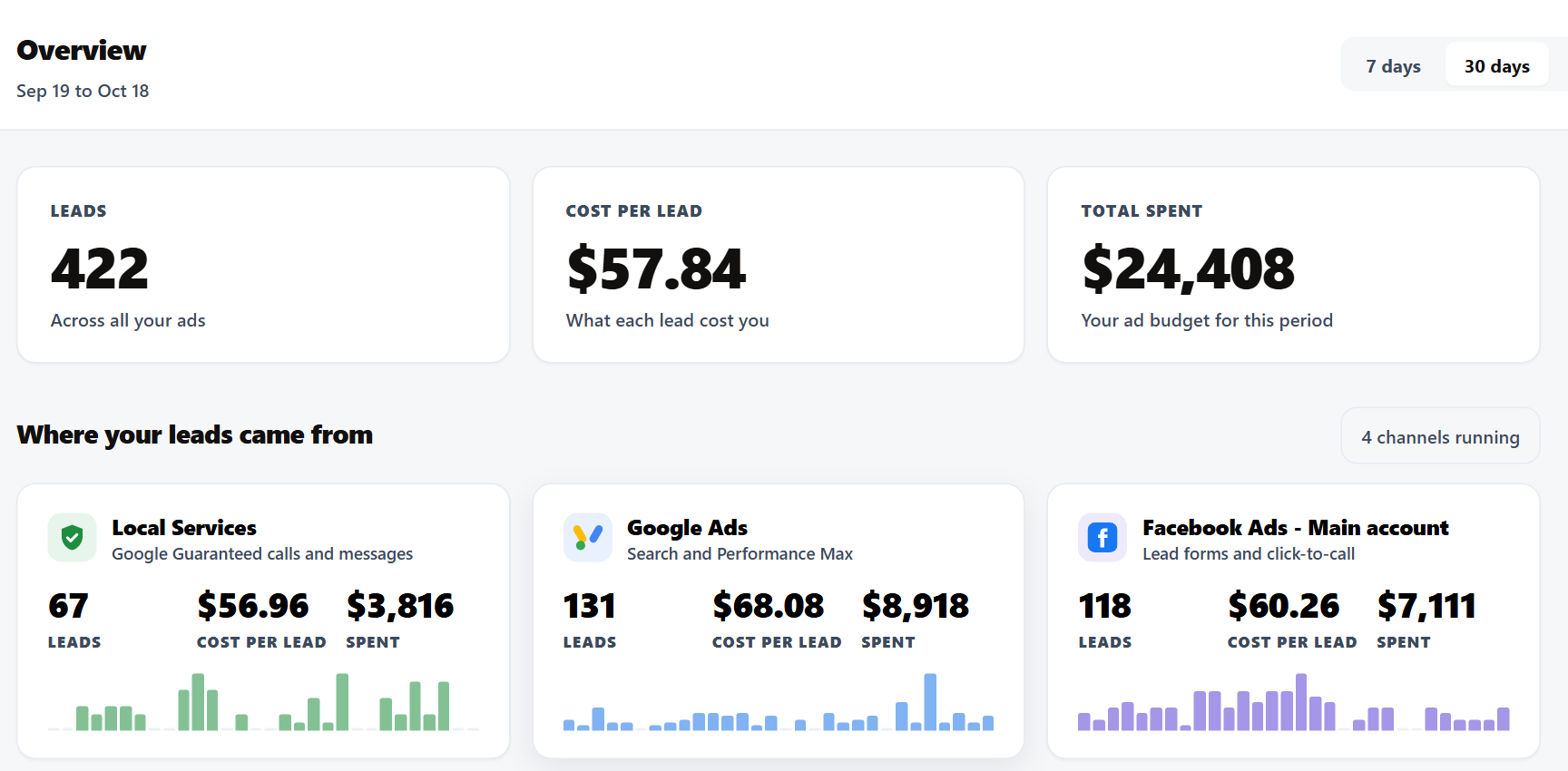Screen dimensions: 1568x771
Task: Click Lead forms and click-to-call subtitle
Action: (x=1249, y=554)
